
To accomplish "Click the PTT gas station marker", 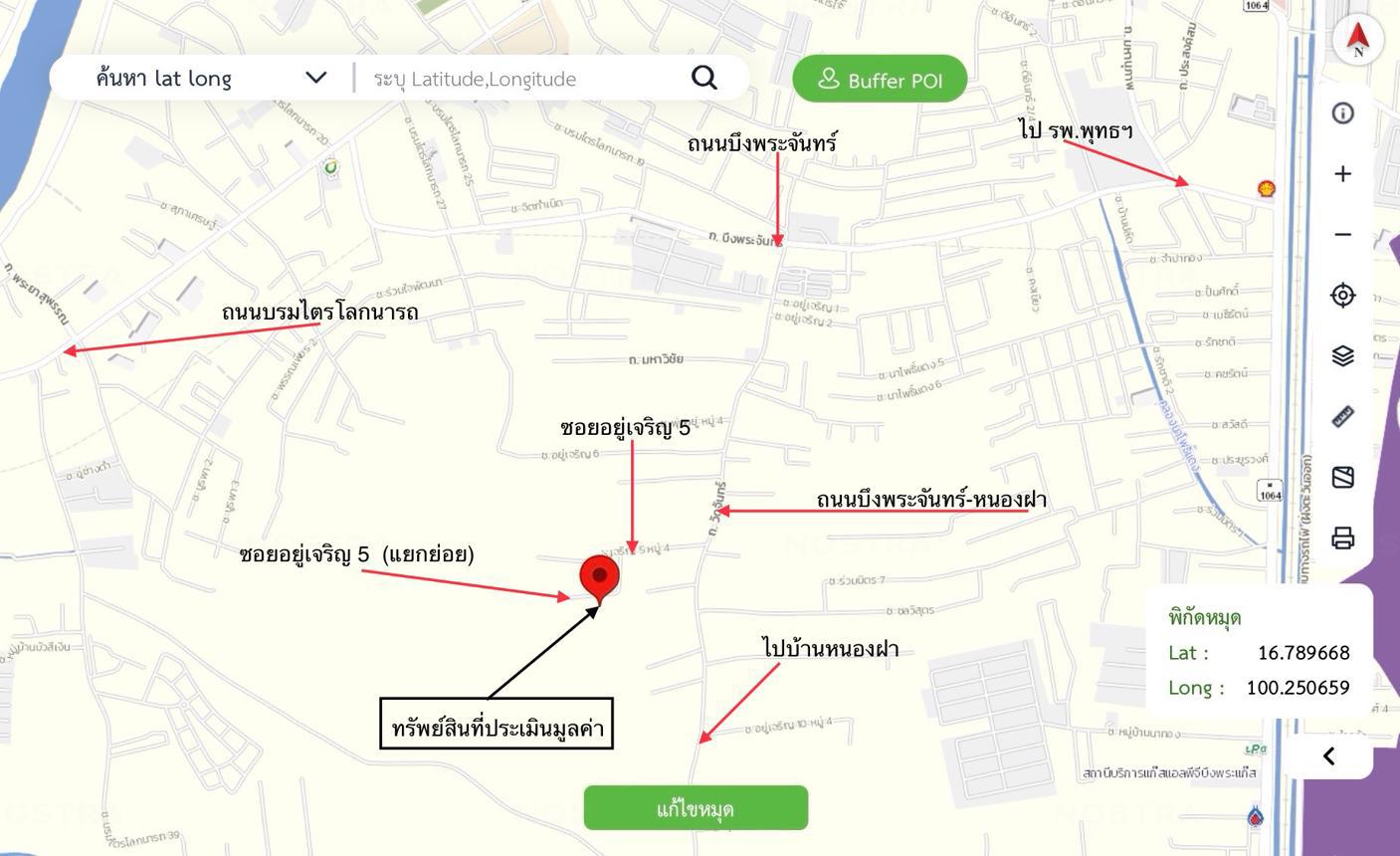I will coord(1256,818).
